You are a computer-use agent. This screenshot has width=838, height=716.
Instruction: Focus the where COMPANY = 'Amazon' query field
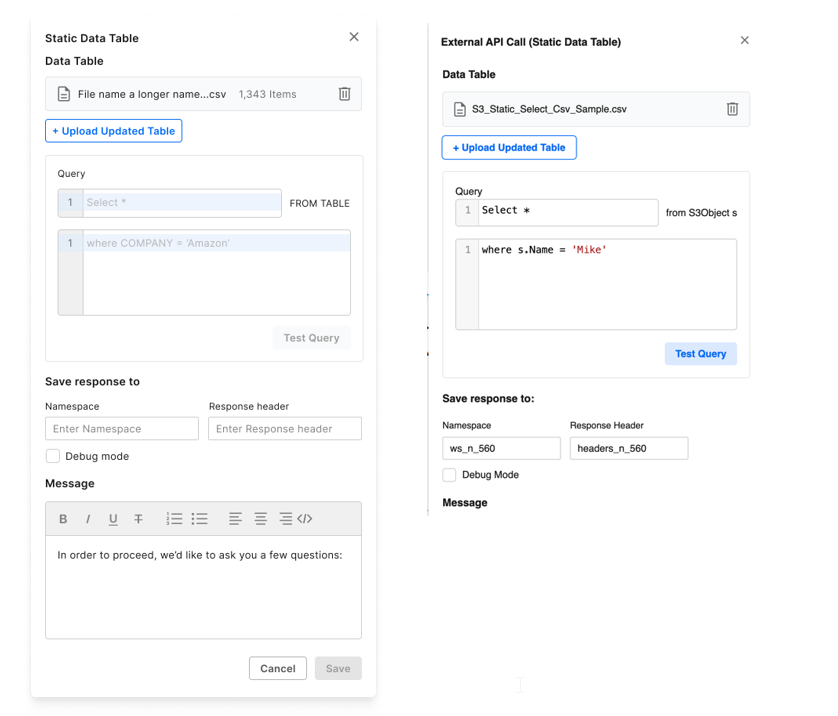coord(204,273)
